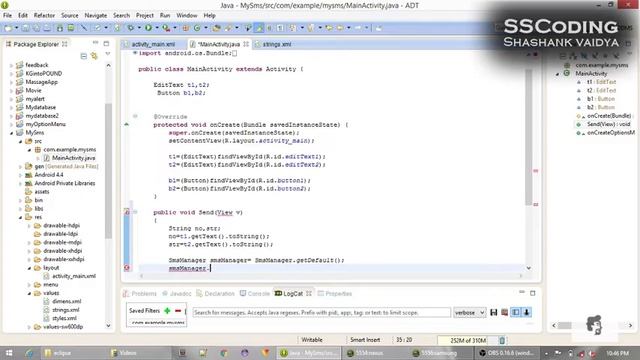This screenshot has height=360, width=640.
Task: Collapse the MySms project node
Action: (x=11, y=133)
